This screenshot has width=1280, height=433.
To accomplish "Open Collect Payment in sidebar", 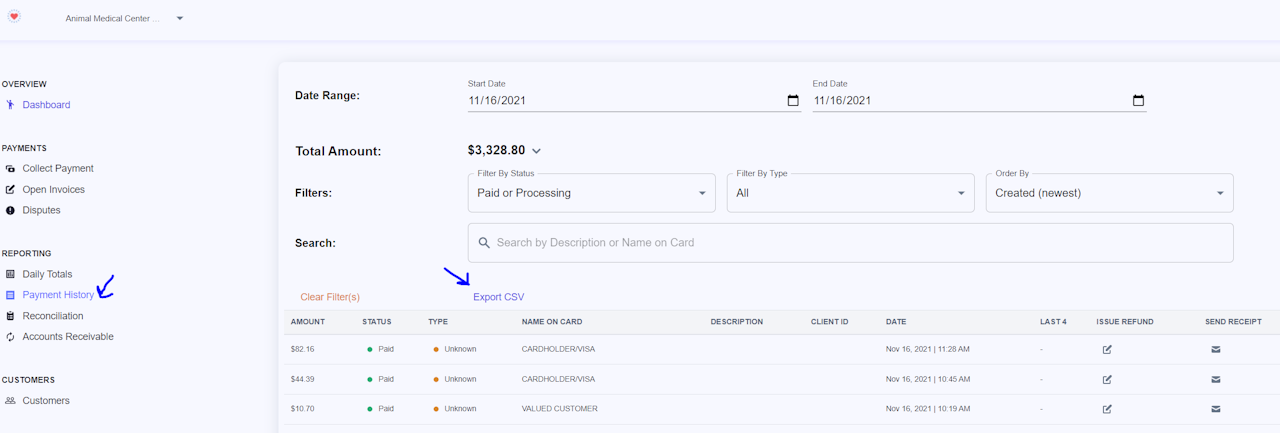I will pyautogui.click(x=58, y=169).
